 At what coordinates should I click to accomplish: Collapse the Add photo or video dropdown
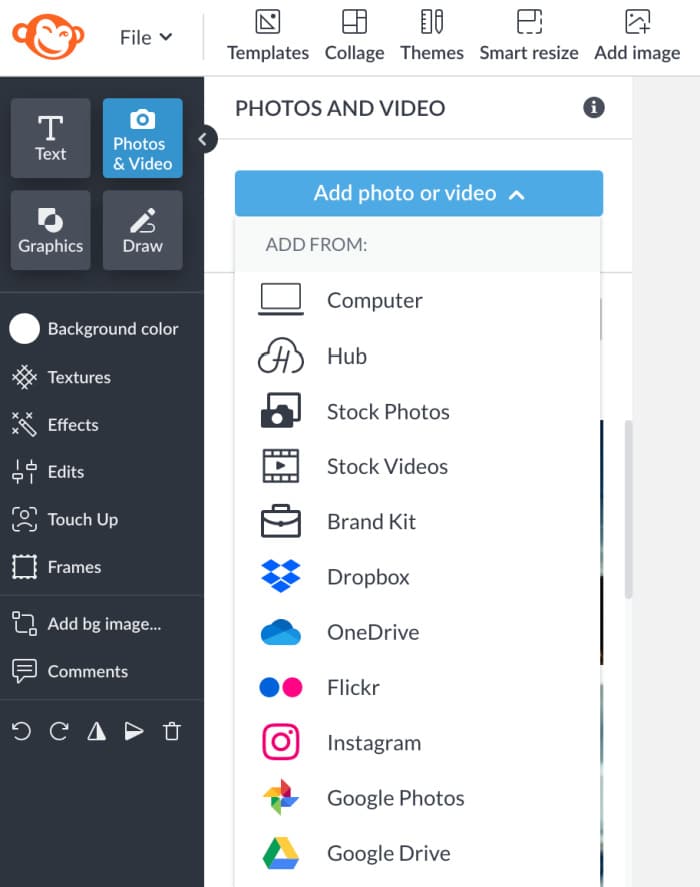point(419,193)
